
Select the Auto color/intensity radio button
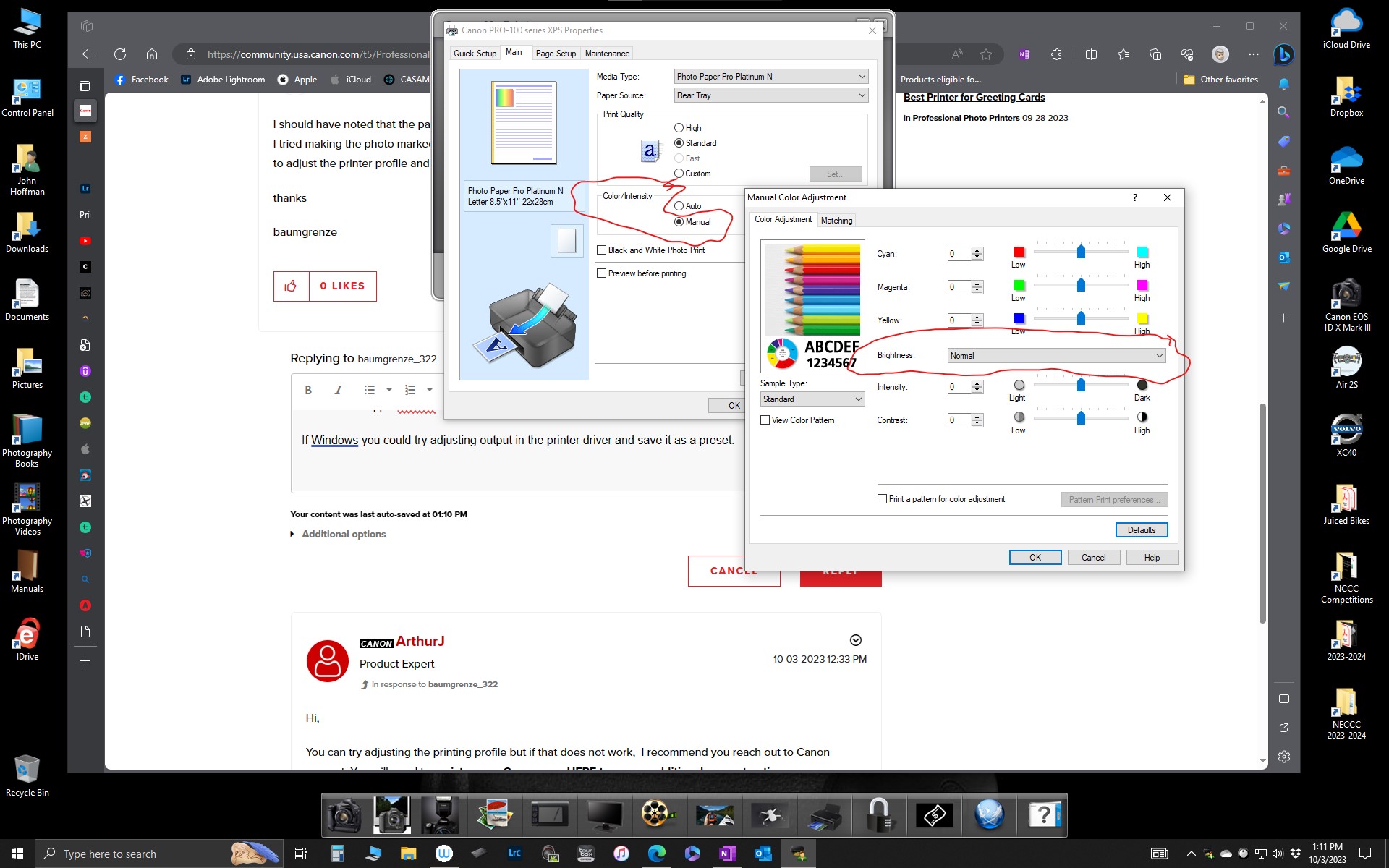point(679,206)
